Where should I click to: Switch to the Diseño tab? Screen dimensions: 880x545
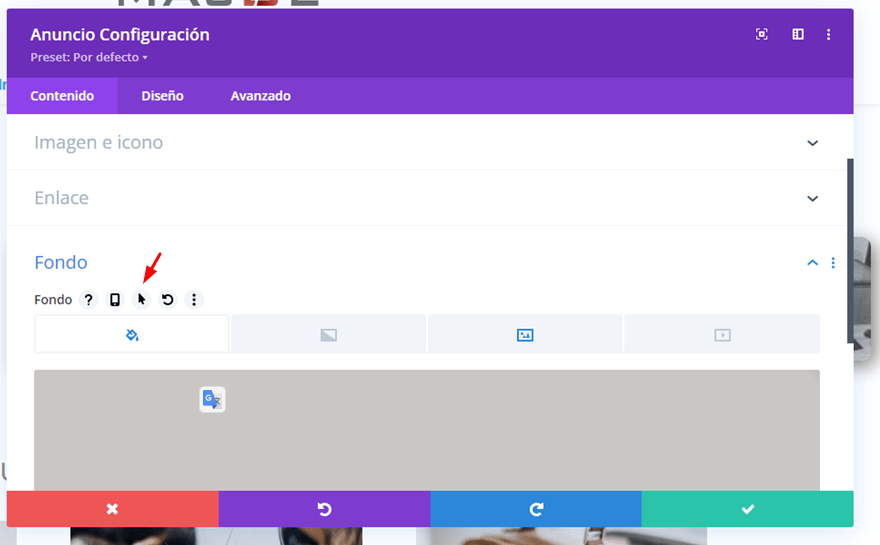click(x=162, y=96)
